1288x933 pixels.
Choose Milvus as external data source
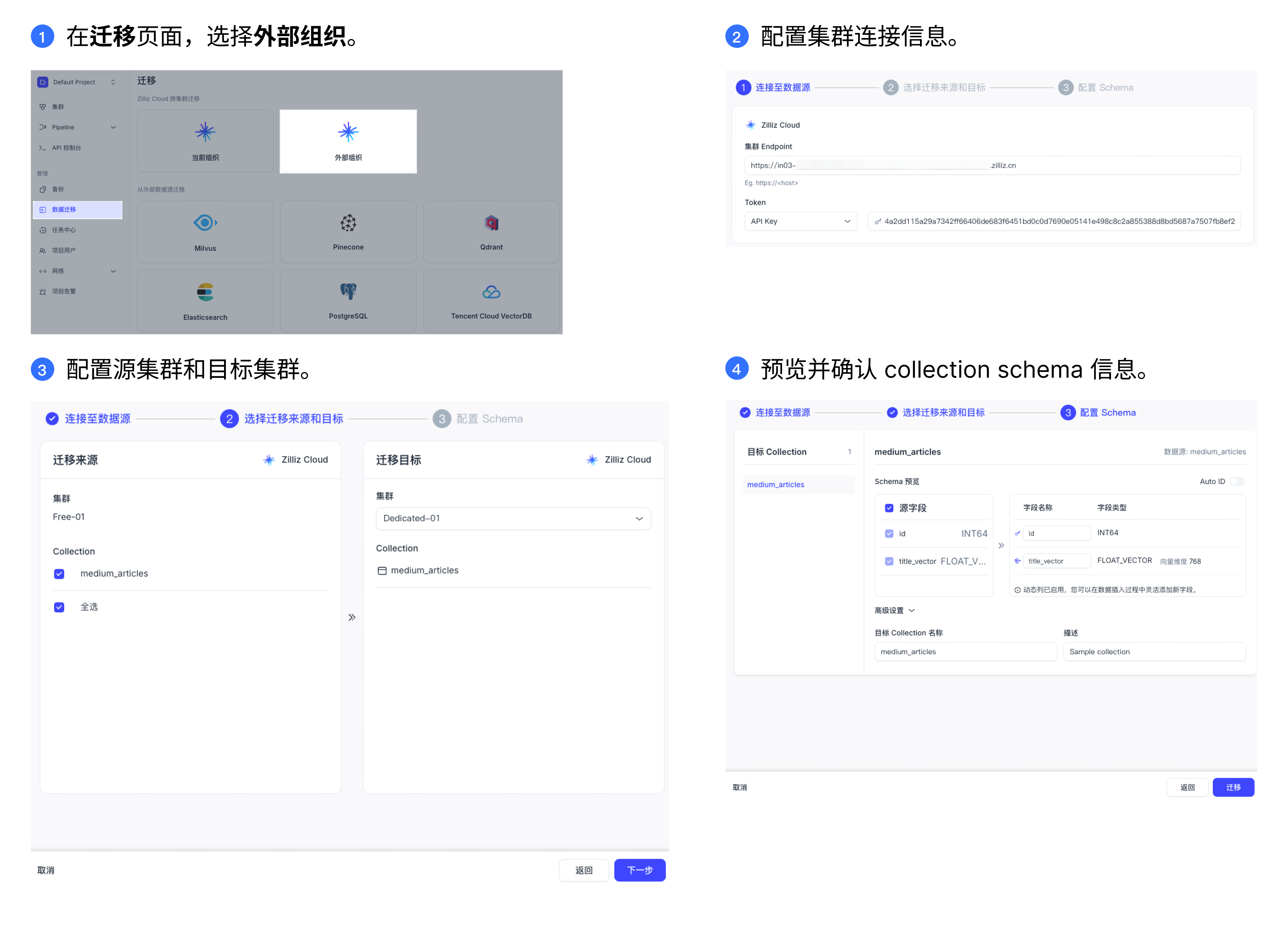click(x=205, y=232)
